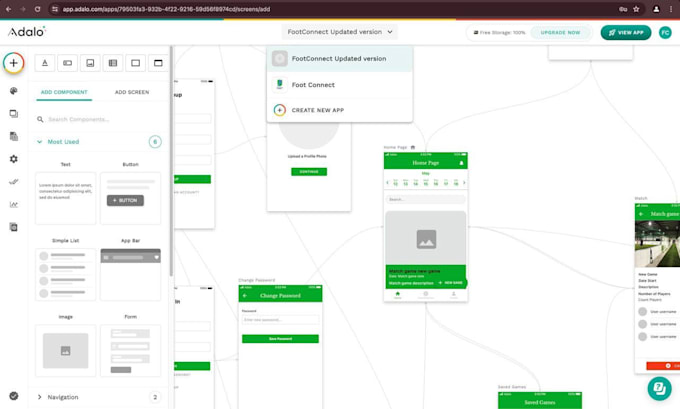This screenshot has height=409, width=680.
Task: Click the Search field on Home Page screen
Action: pyautogui.click(x=425, y=199)
